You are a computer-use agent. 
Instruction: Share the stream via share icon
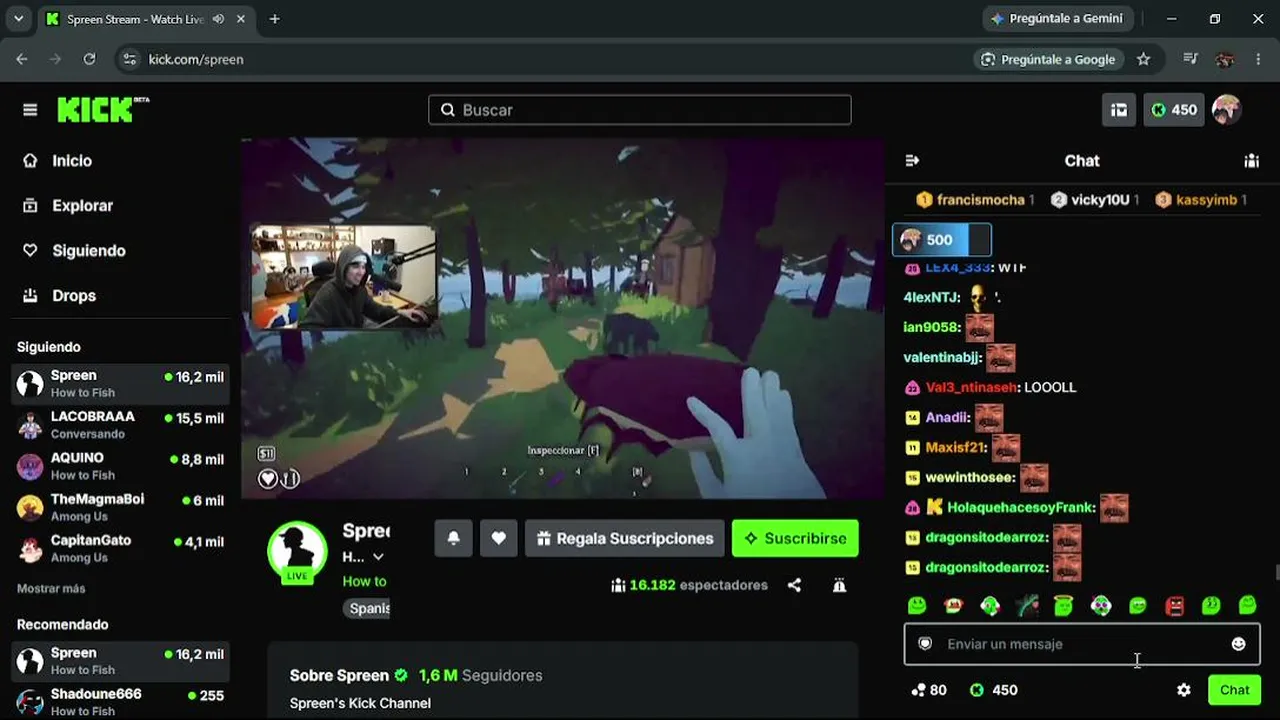[x=794, y=585]
